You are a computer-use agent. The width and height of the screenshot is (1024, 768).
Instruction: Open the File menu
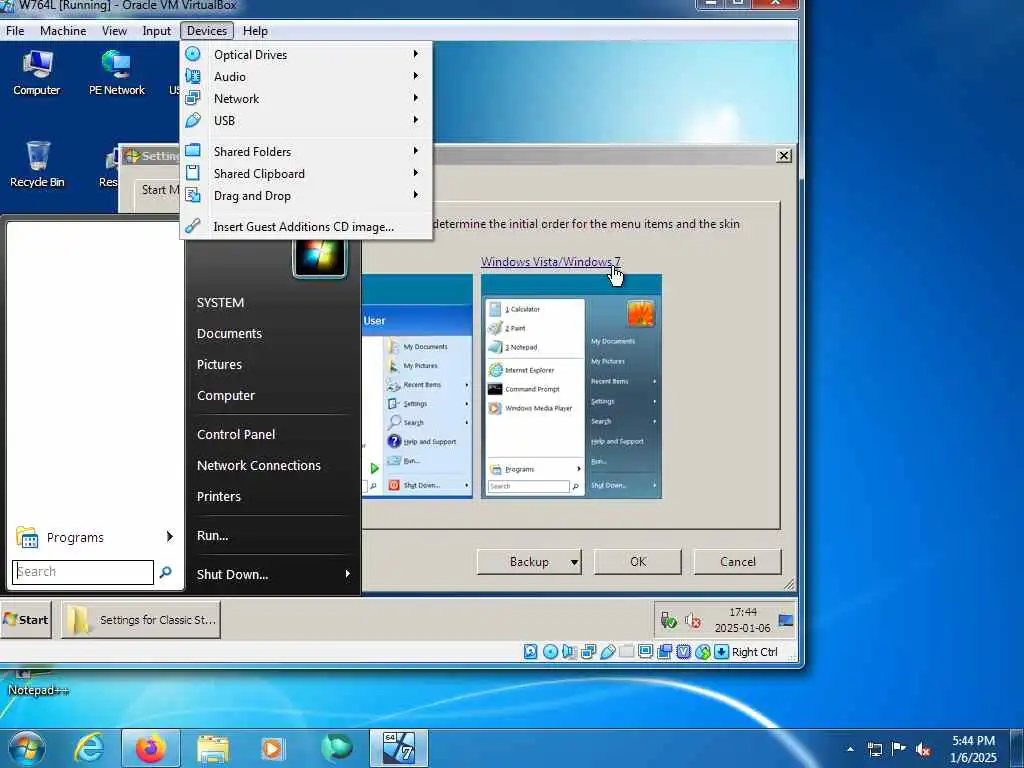pos(15,31)
